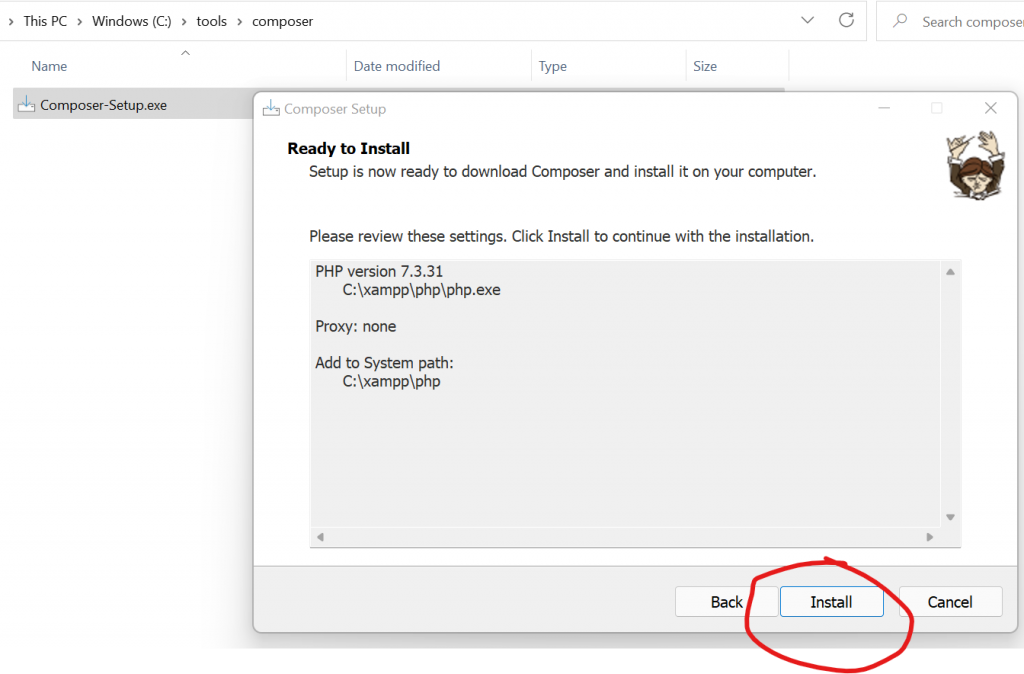The height and width of the screenshot is (674, 1024).
Task: Sort files by the Name column
Action: coord(49,66)
